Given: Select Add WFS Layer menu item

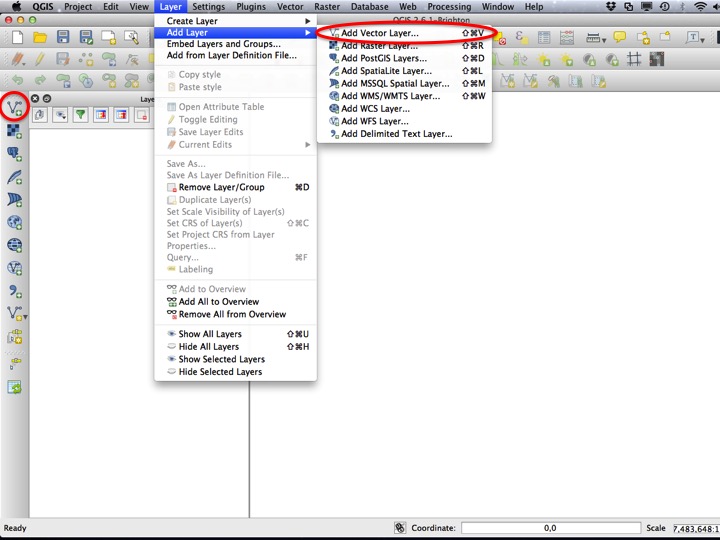Looking at the screenshot, I should pos(404,121).
